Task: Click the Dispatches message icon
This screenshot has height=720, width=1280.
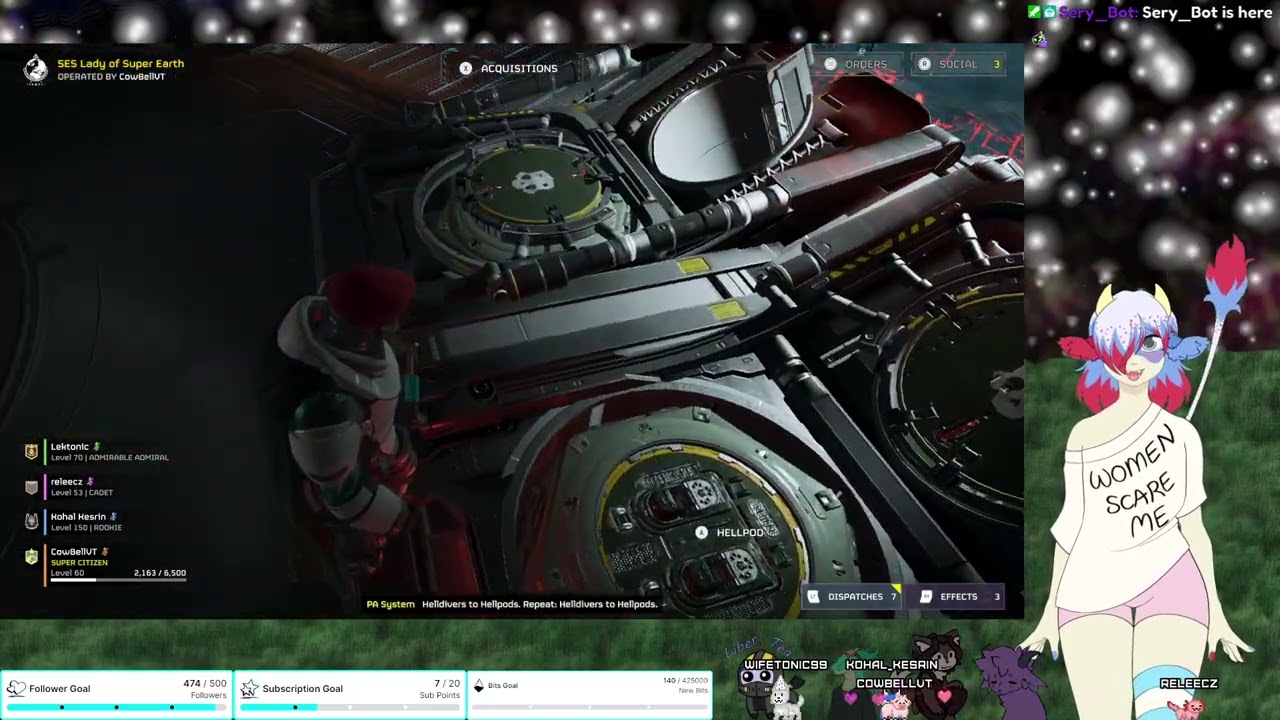Action: tap(813, 596)
